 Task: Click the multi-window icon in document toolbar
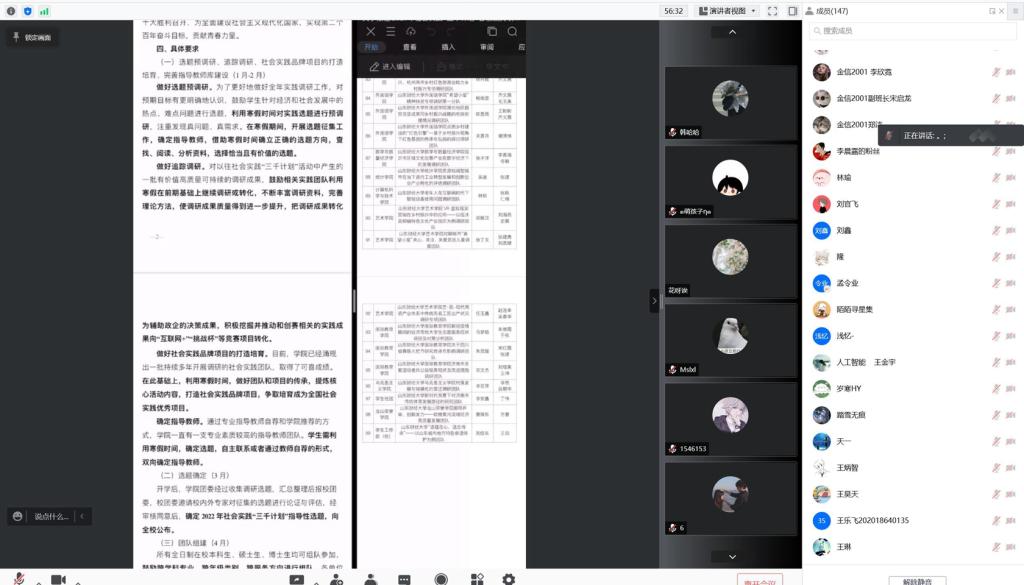[492, 31]
